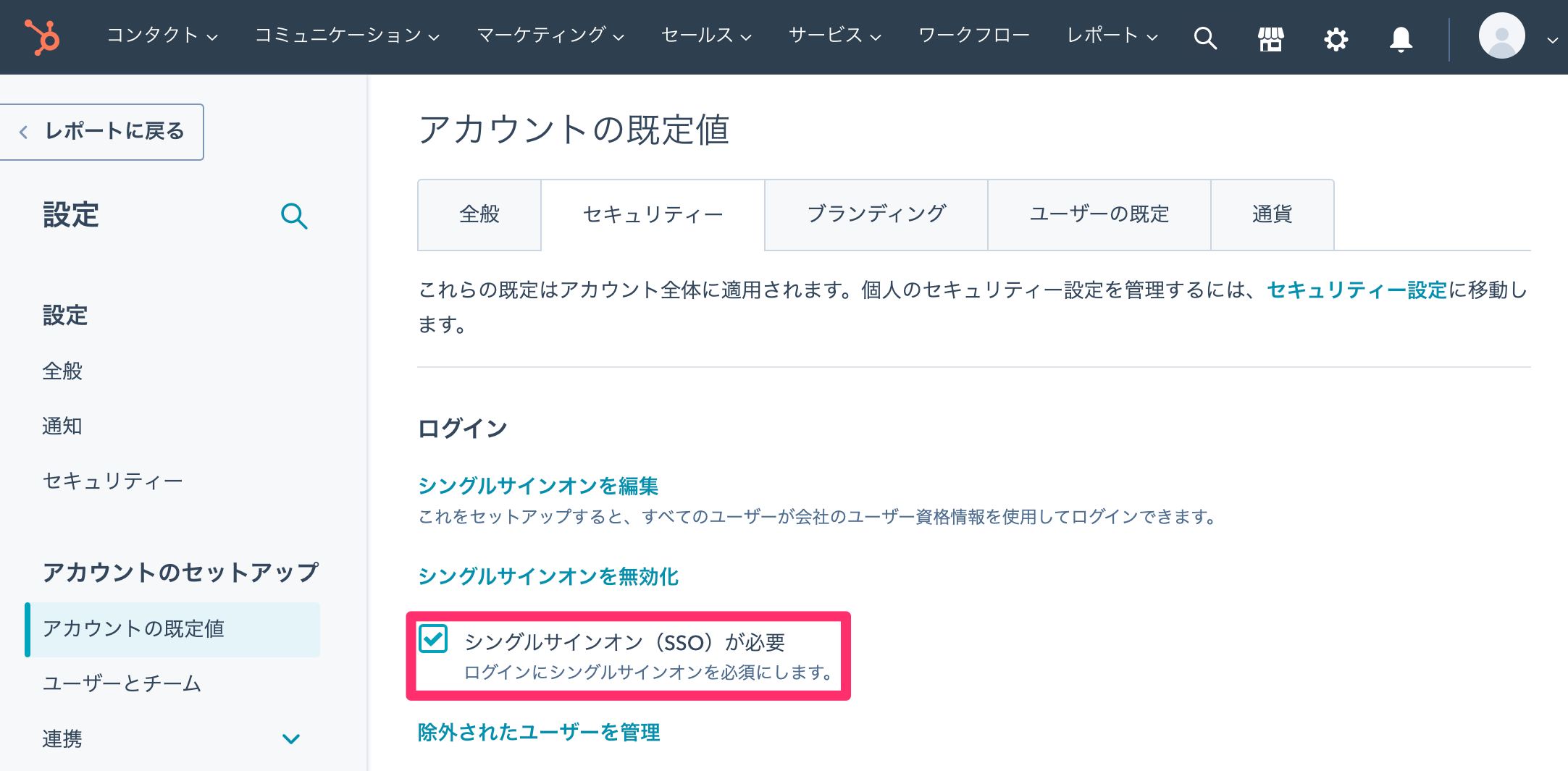Expand the account menu arrow beside the avatar

point(1552,40)
